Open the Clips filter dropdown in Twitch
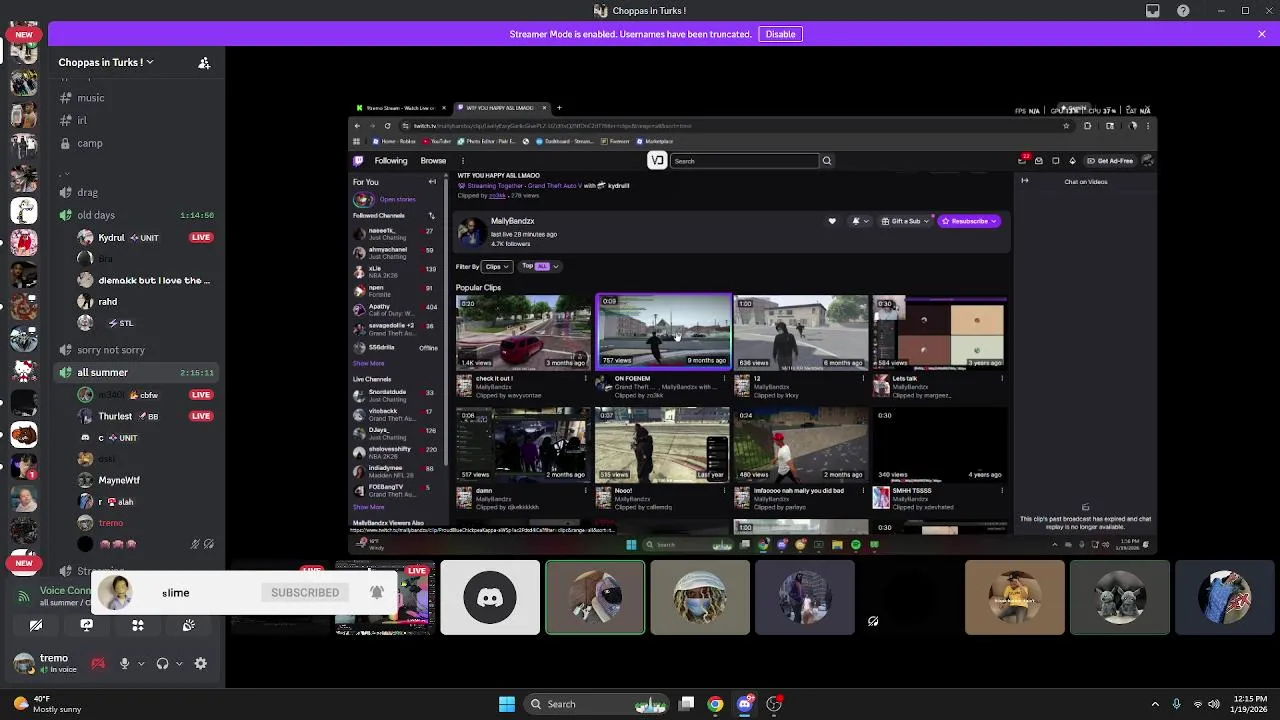Screen dimensions: 1280x720 click(x=497, y=267)
